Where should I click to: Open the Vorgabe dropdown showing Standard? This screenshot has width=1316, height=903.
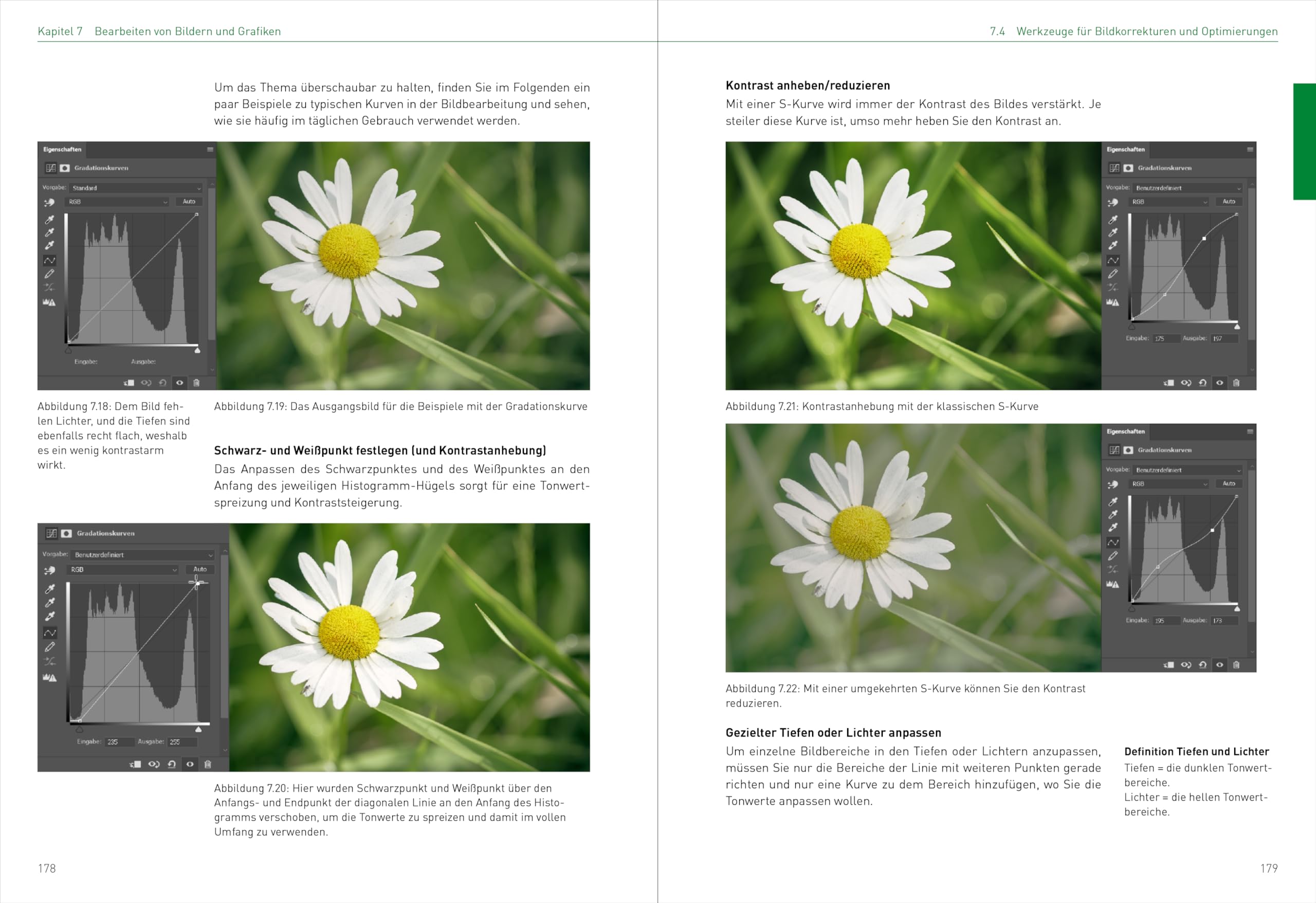tap(136, 188)
